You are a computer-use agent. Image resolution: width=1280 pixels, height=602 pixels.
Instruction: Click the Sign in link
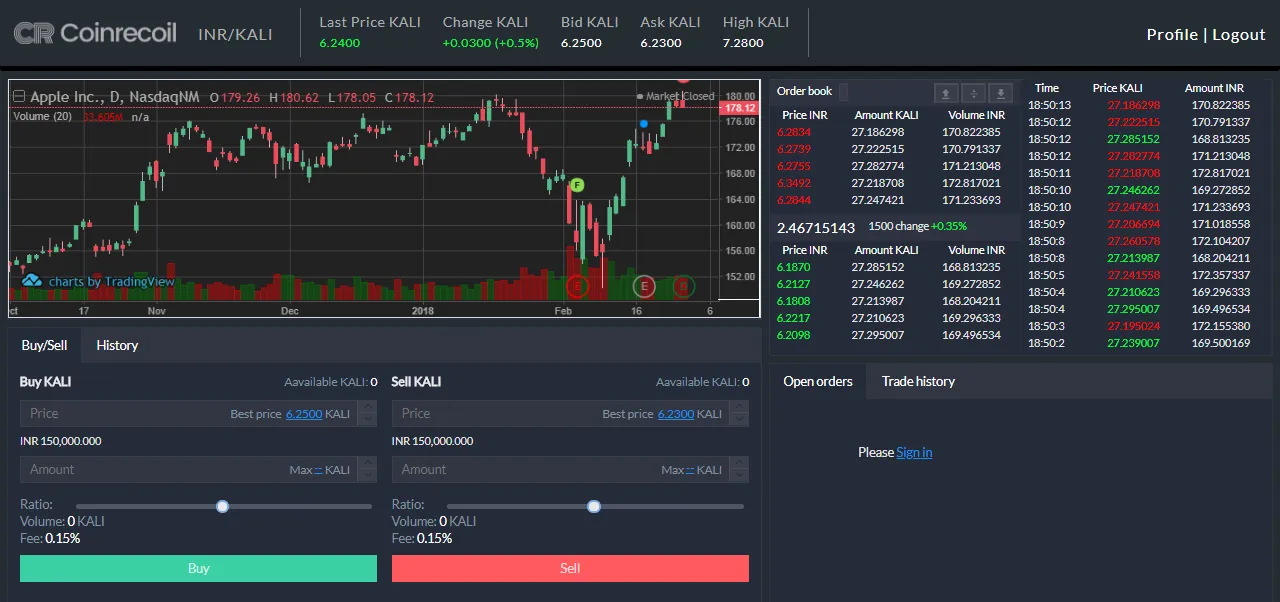[914, 452]
